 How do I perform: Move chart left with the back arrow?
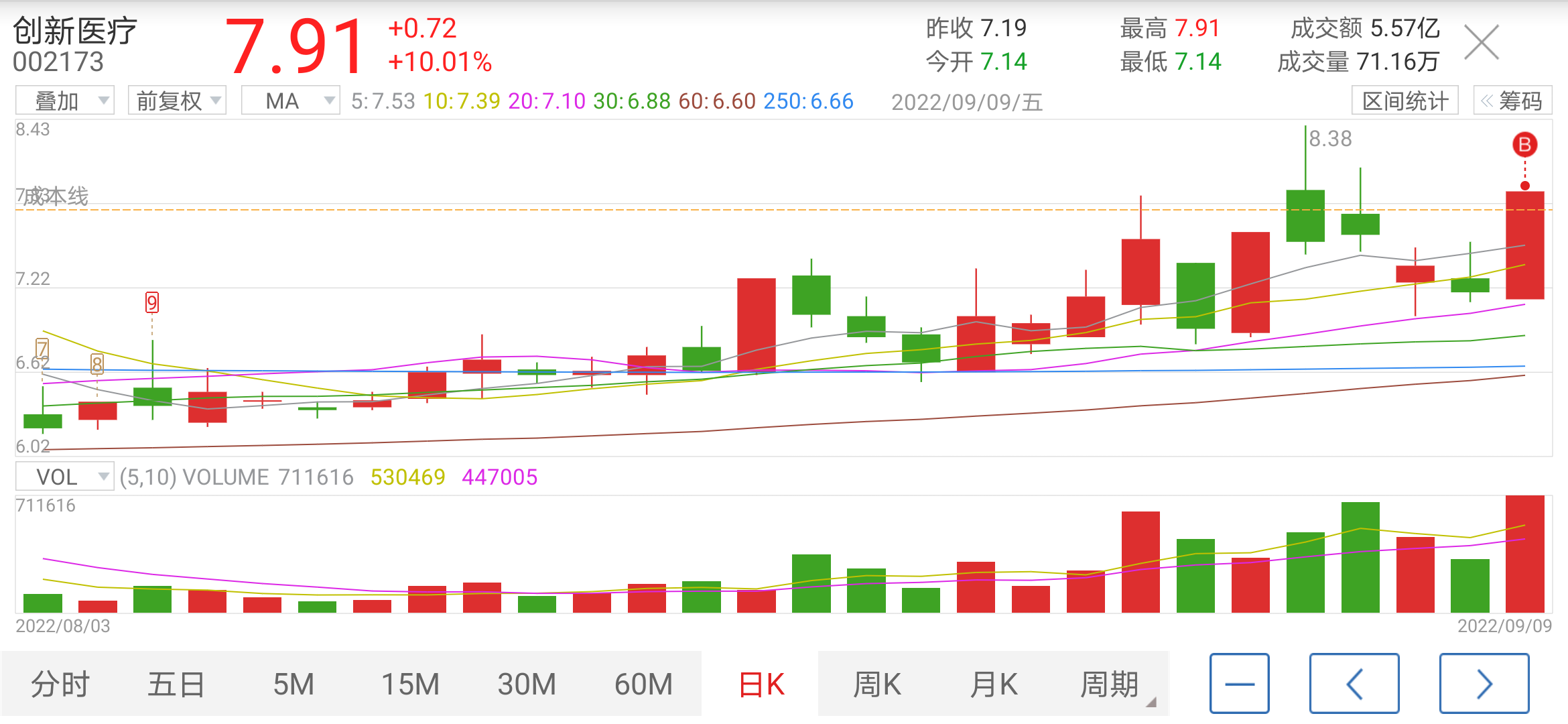coord(1354,683)
